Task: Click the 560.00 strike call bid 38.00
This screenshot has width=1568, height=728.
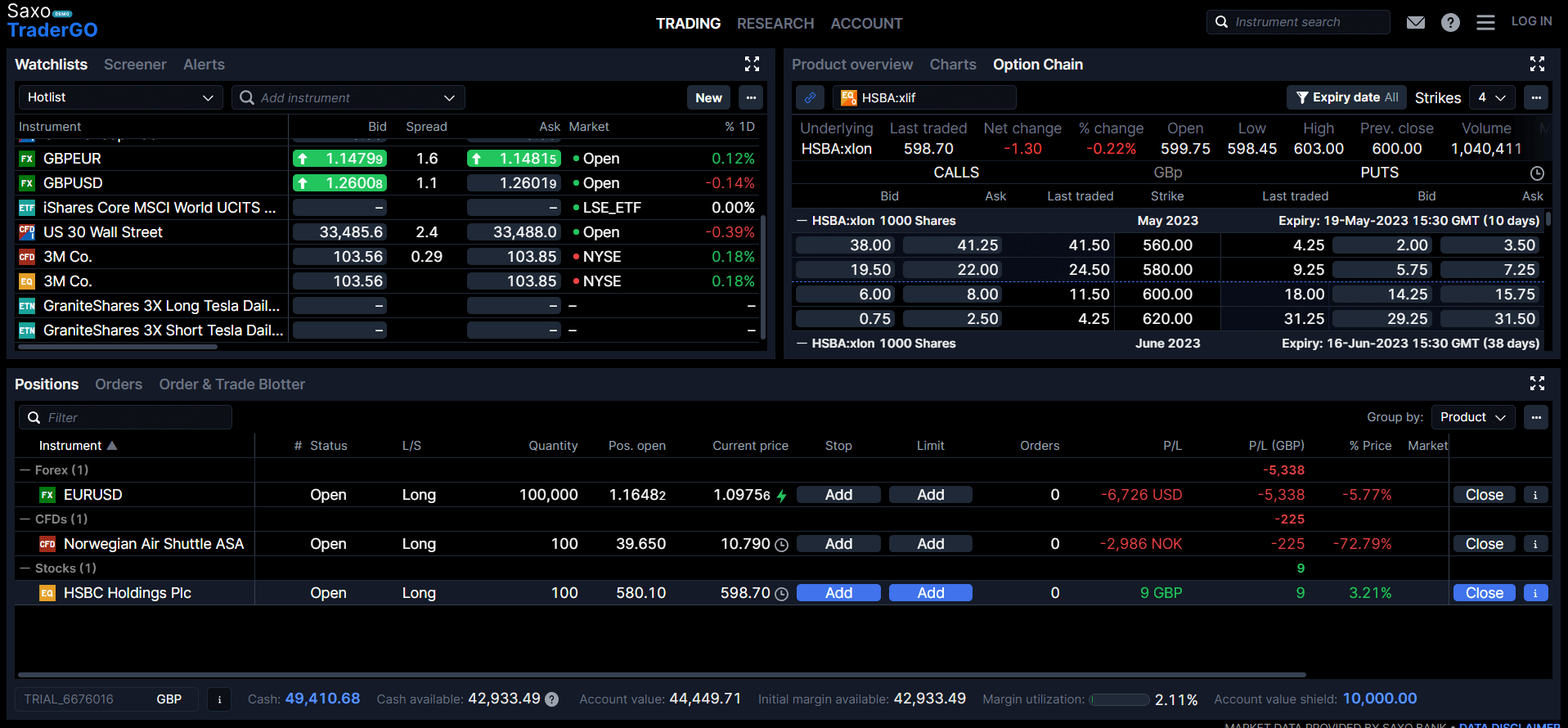Action: (x=846, y=245)
